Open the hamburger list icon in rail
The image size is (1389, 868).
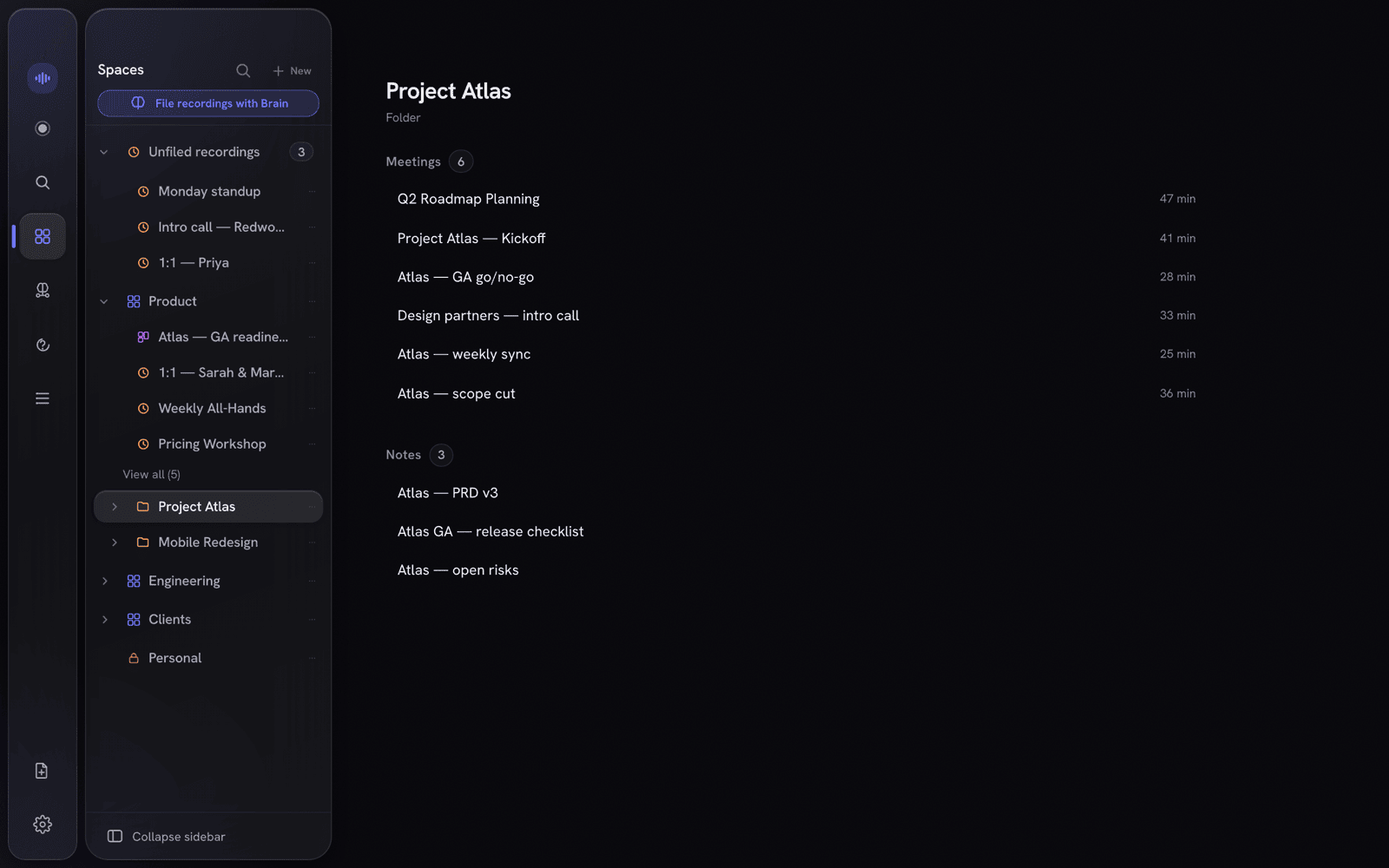coord(43,398)
